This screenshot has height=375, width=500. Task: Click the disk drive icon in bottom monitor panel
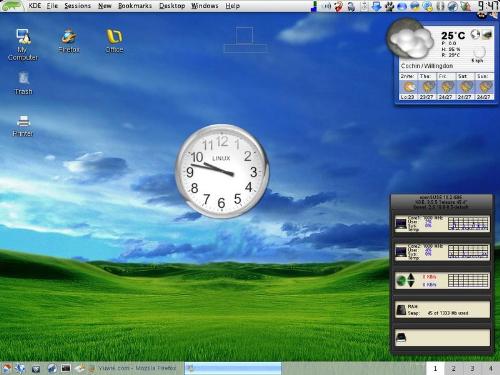tap(401, 338)
